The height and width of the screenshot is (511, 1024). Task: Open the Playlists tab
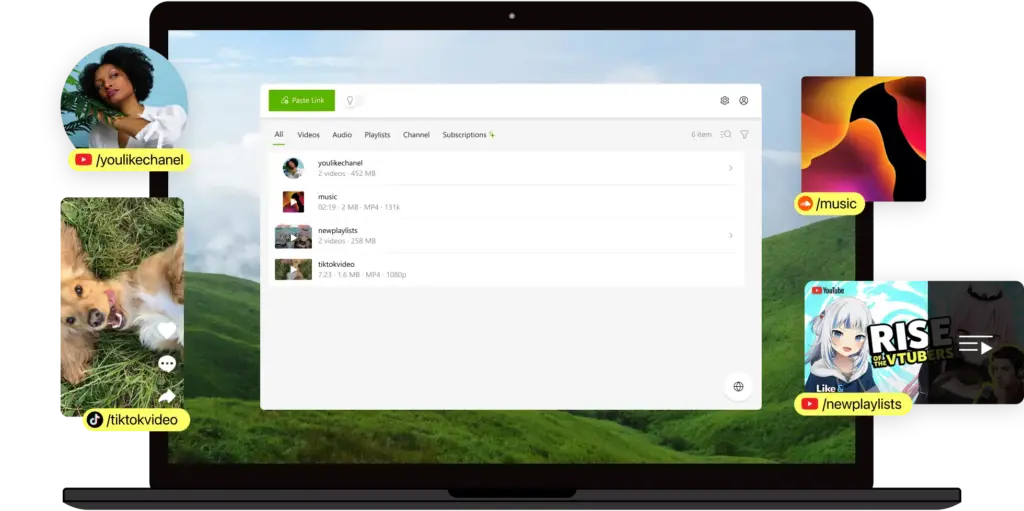coord(377,135)
